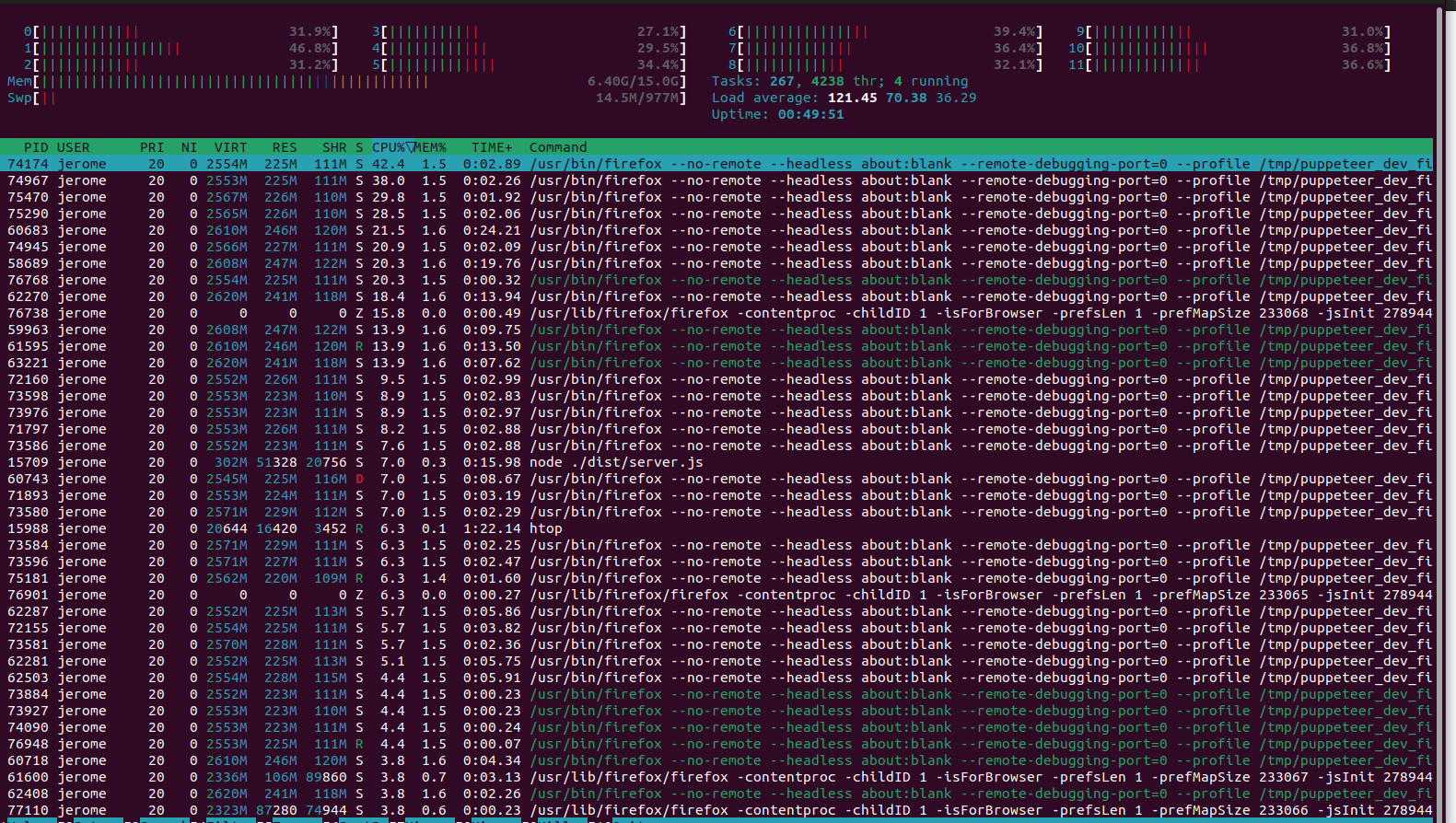Click the NI column header
Image resolution: width=1456 pixels, height=823 pixels.
189,147
